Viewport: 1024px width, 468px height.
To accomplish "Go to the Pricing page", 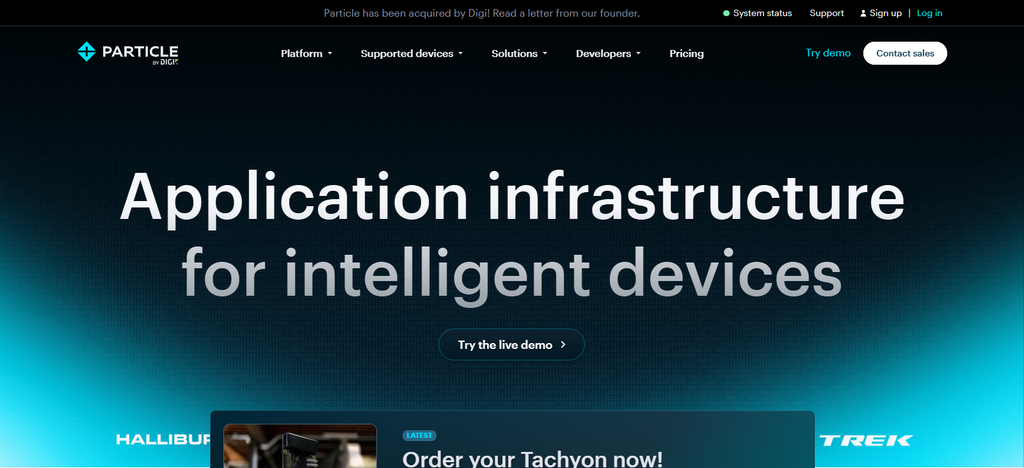I will pyautogui.click(x=686, y=54).
